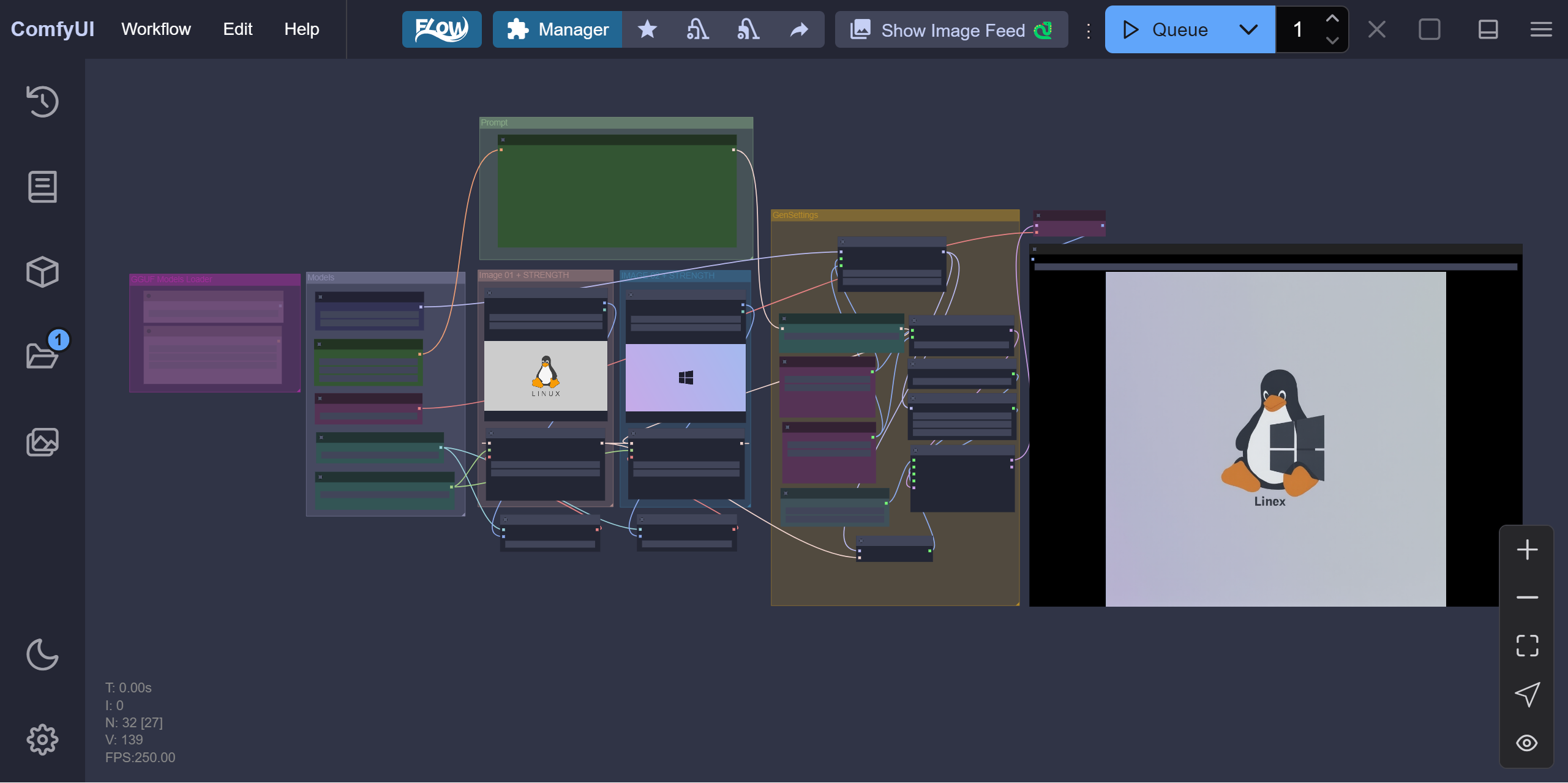Open the workflows folder icon with badge
Screen dimensions: 1568x783
[42, 356]
